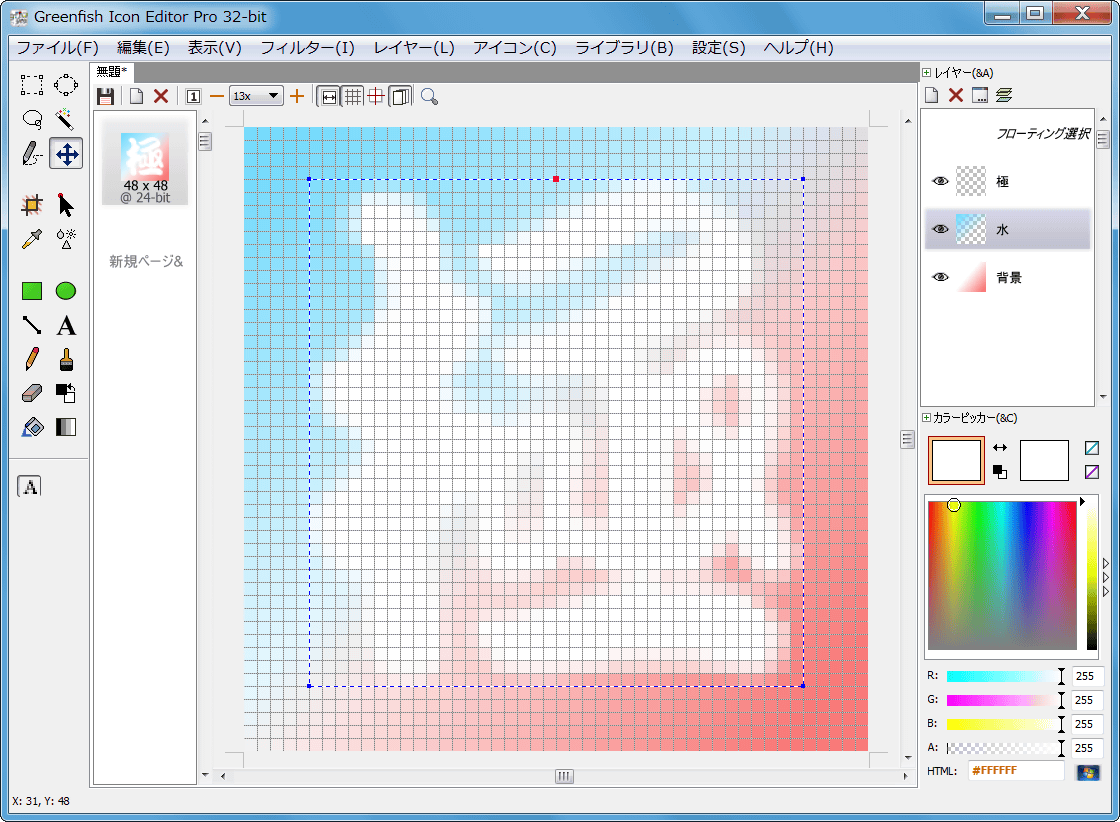The image size is (1120, 822).
Task: Hide the 背景 layer
Action: click(941, 277)
